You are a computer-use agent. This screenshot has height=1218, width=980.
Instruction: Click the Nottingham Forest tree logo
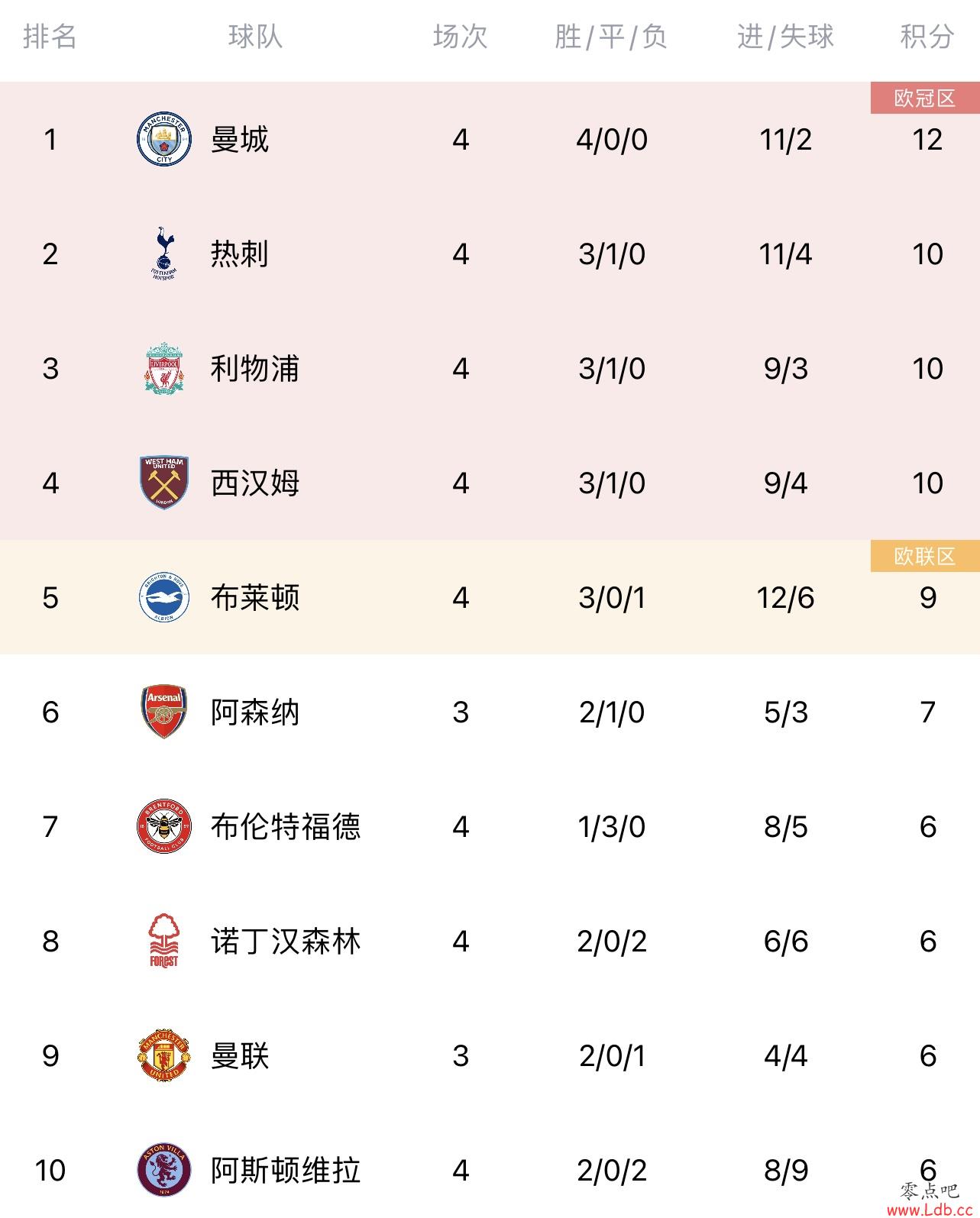[x=163, y=941]
